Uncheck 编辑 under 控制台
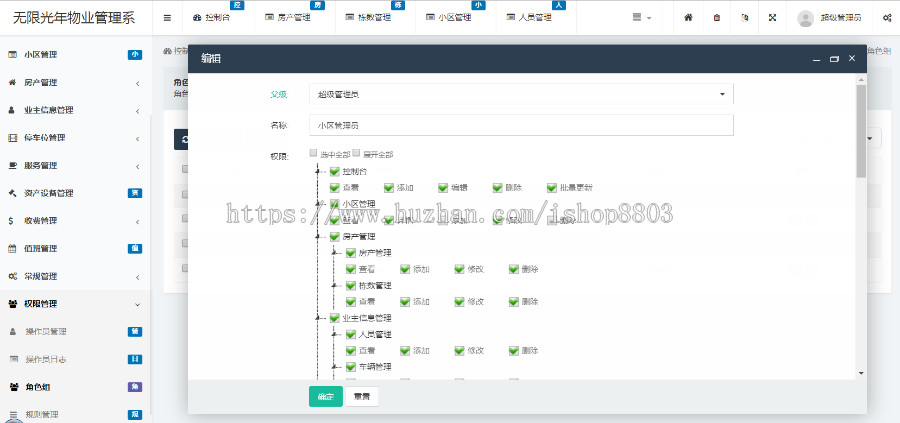The width and height of the screenshot is (900, 423). 443,187
